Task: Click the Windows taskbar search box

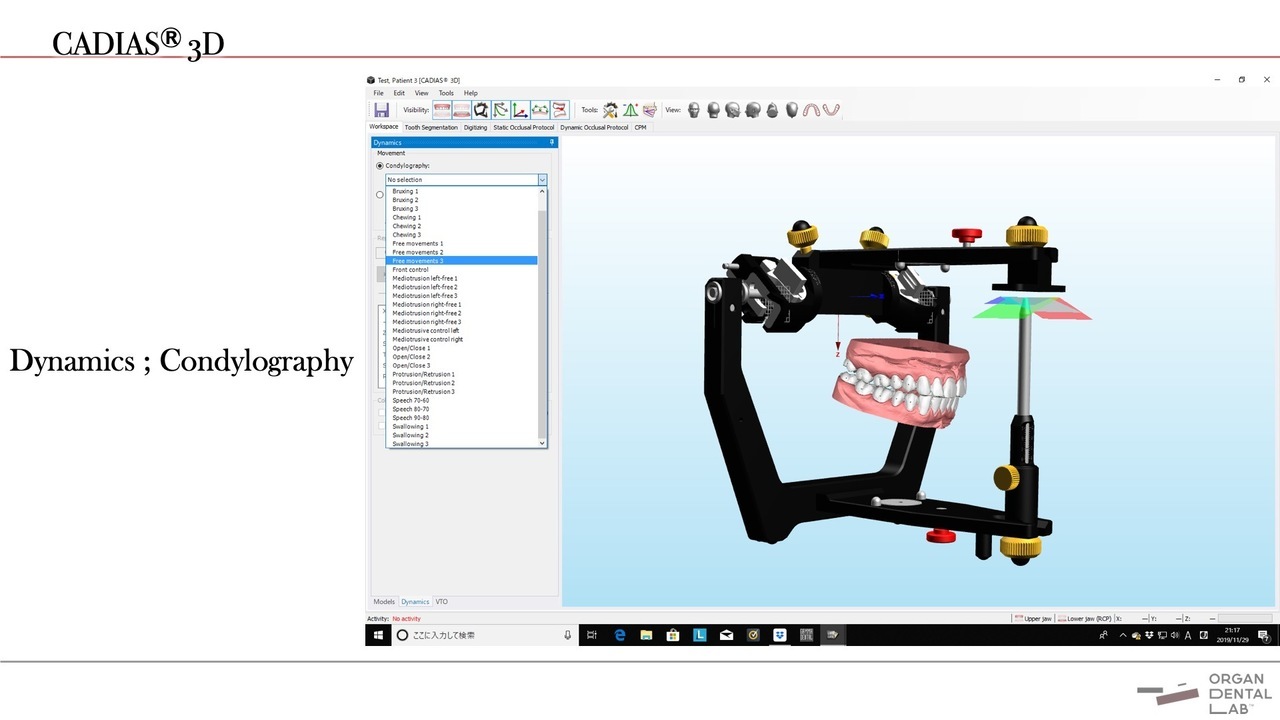Action: pos(485,635)
